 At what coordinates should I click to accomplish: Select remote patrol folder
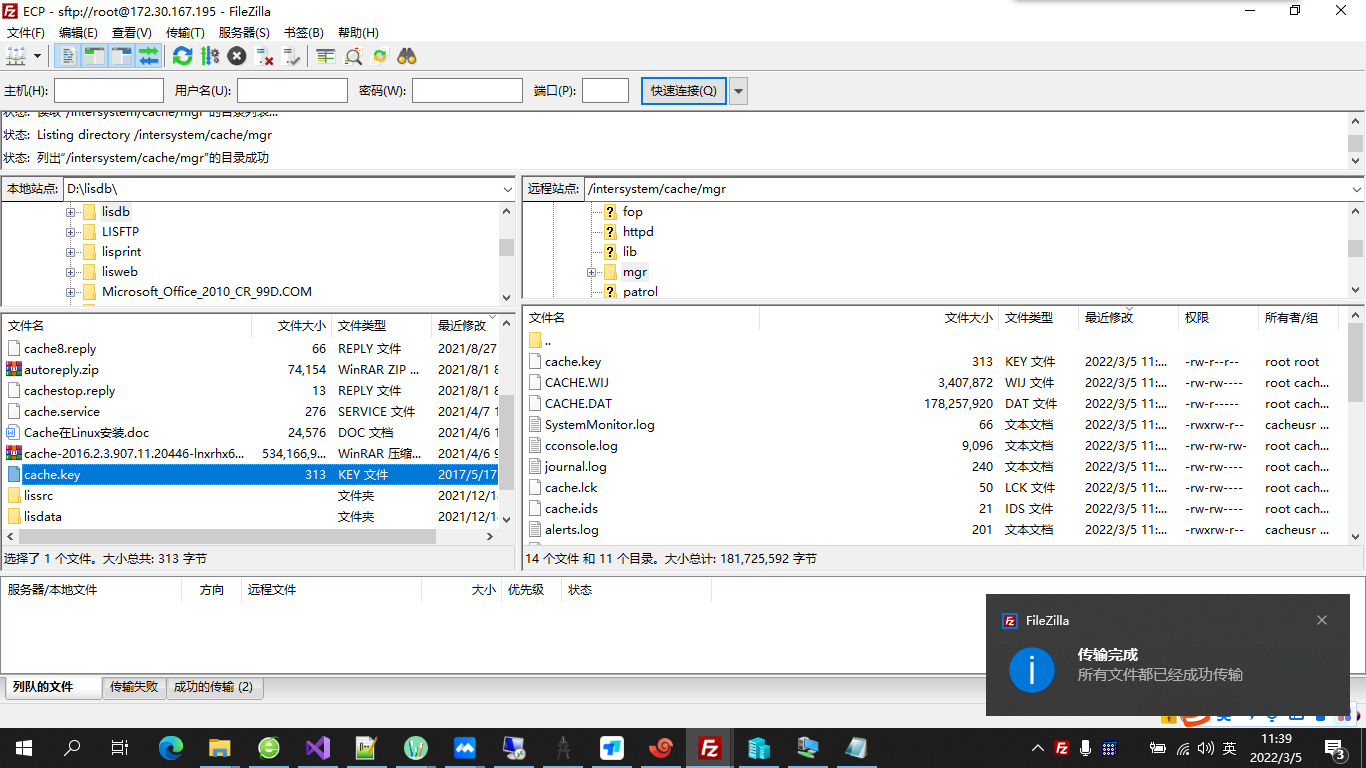pos(640,292)
